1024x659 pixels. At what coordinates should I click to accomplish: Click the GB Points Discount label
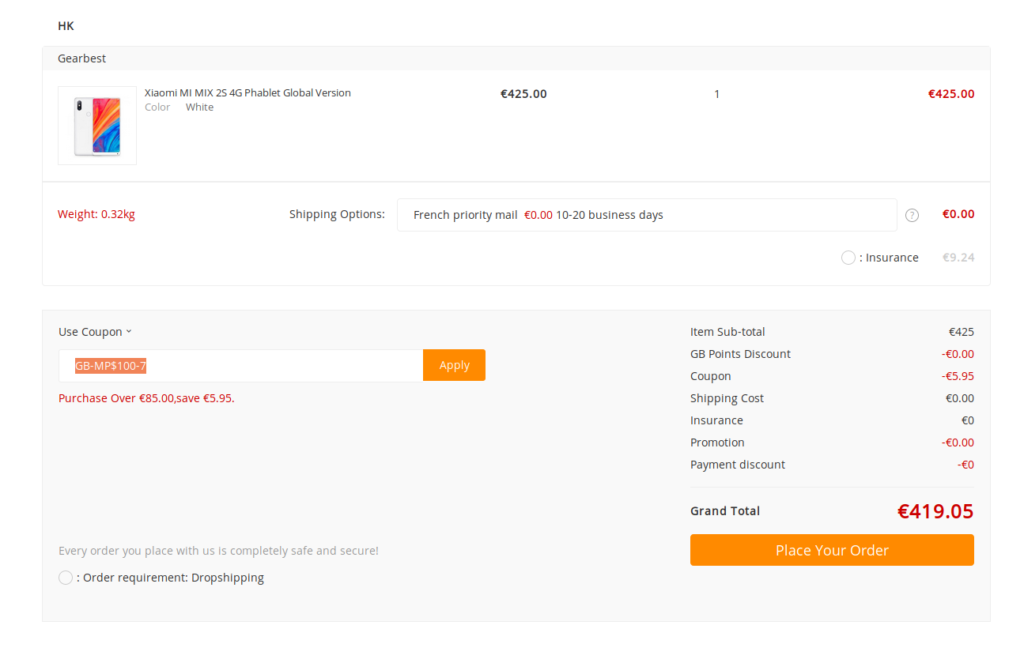740,354
